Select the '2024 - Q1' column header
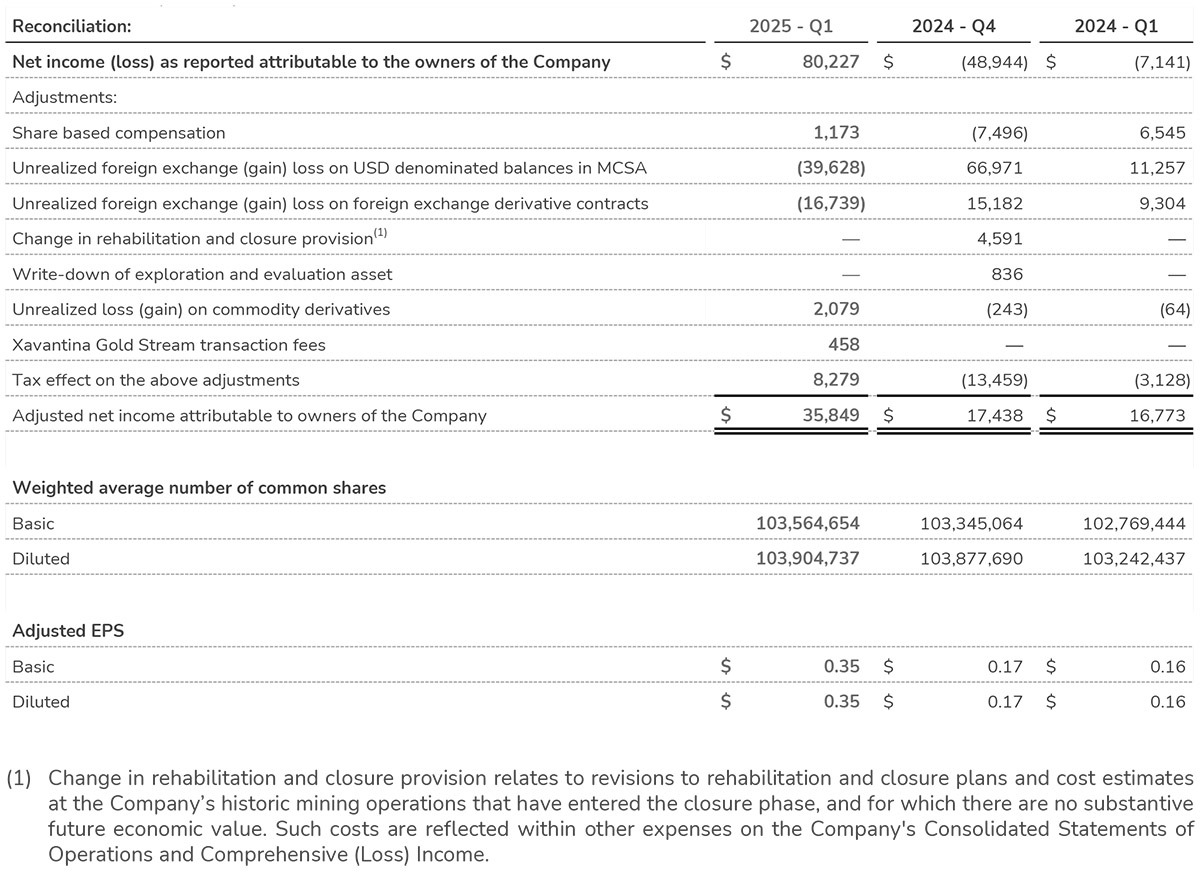 1116,26
